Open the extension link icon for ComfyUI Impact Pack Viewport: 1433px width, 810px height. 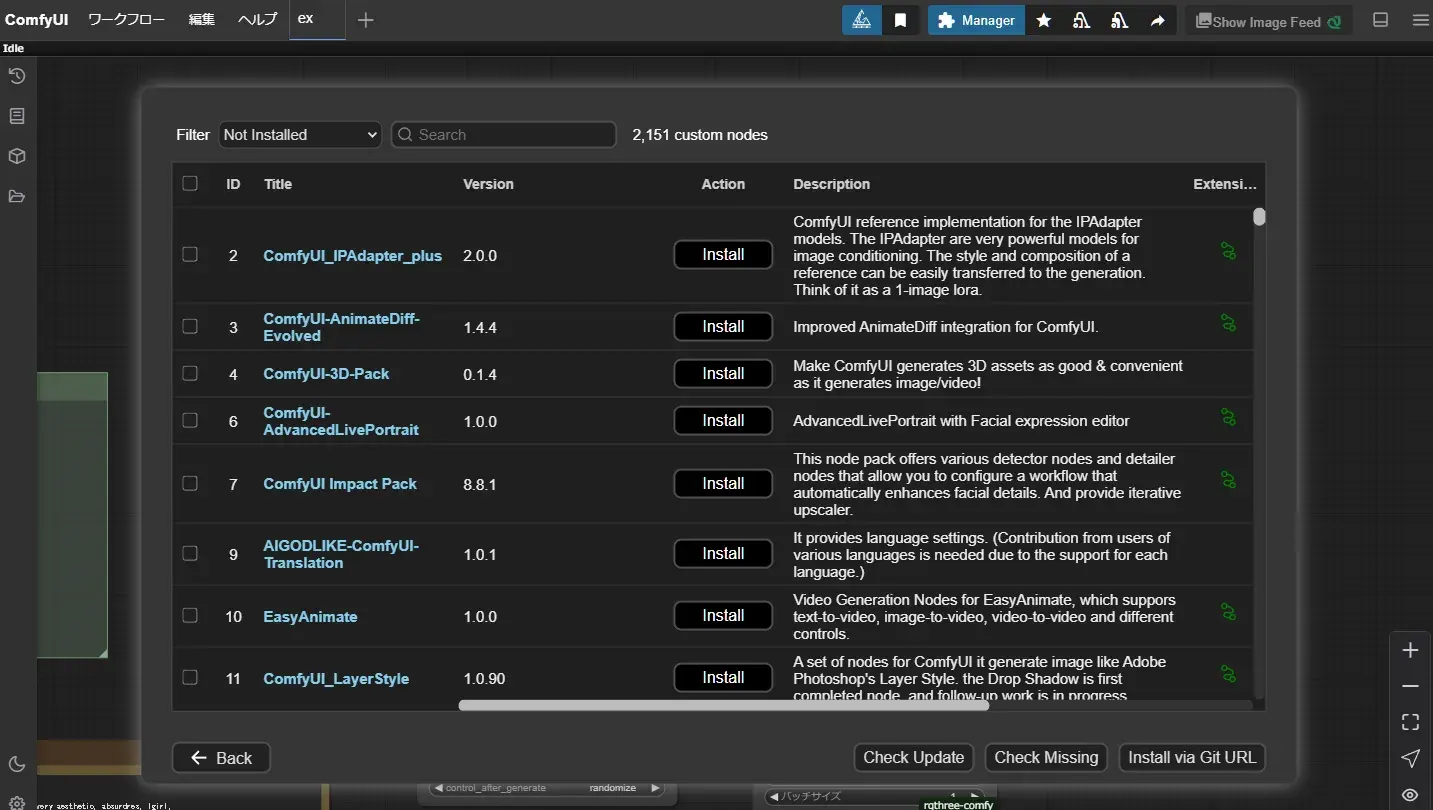[x=1228, y=480]
